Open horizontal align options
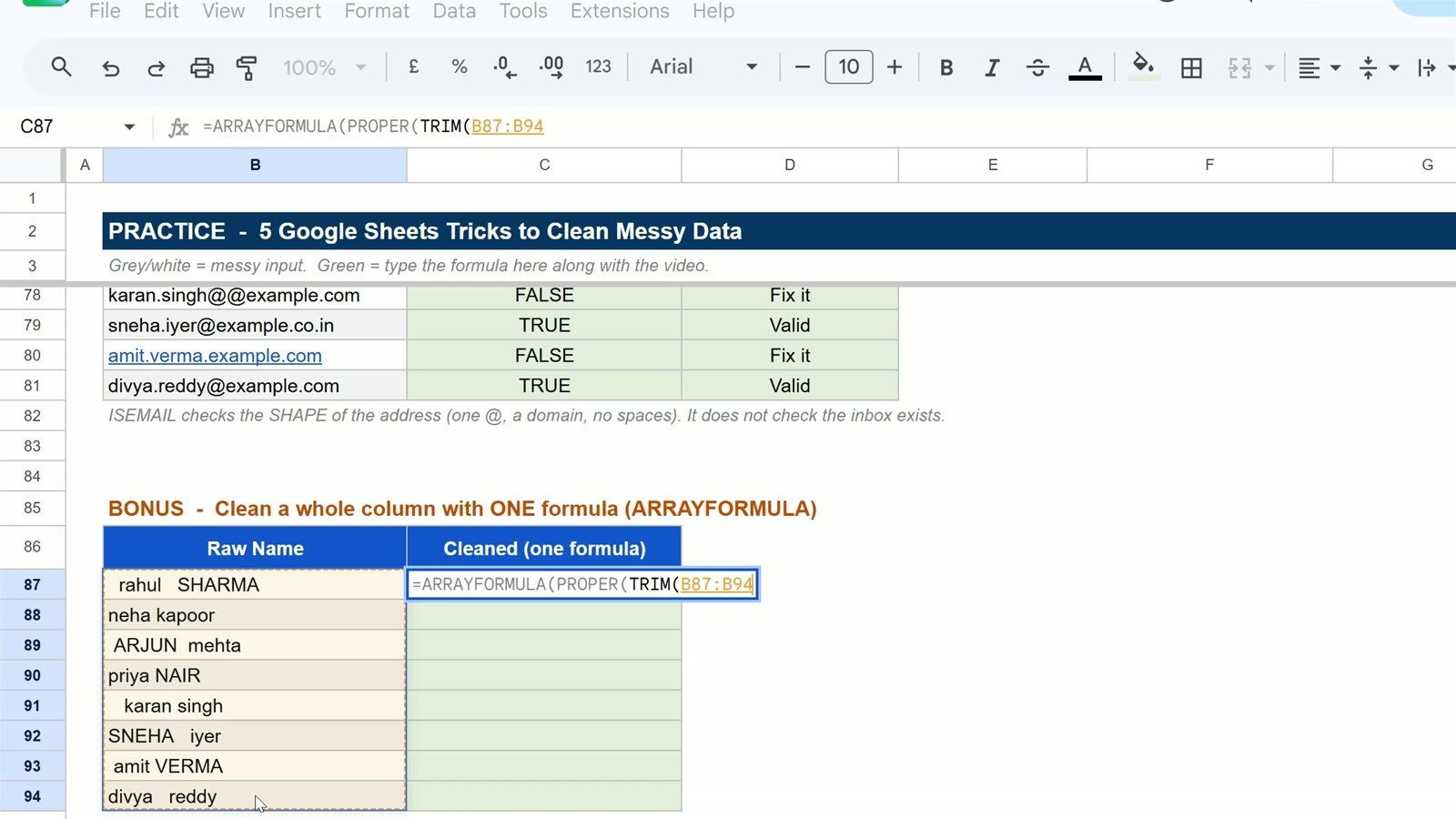The height and width of the screenshot is (819, 1456). click(x=1319, y=67)
